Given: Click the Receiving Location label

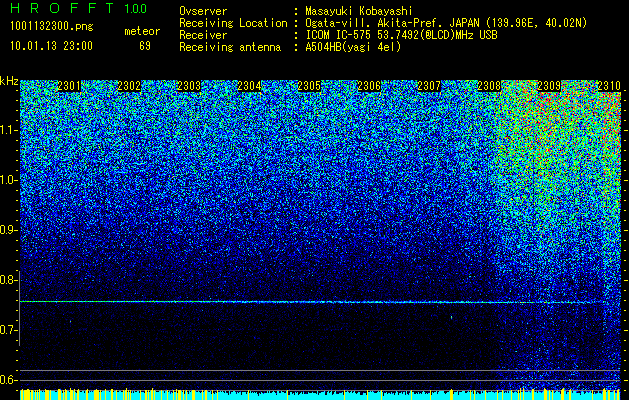Looking at the screenshot, I should [233, 23].
